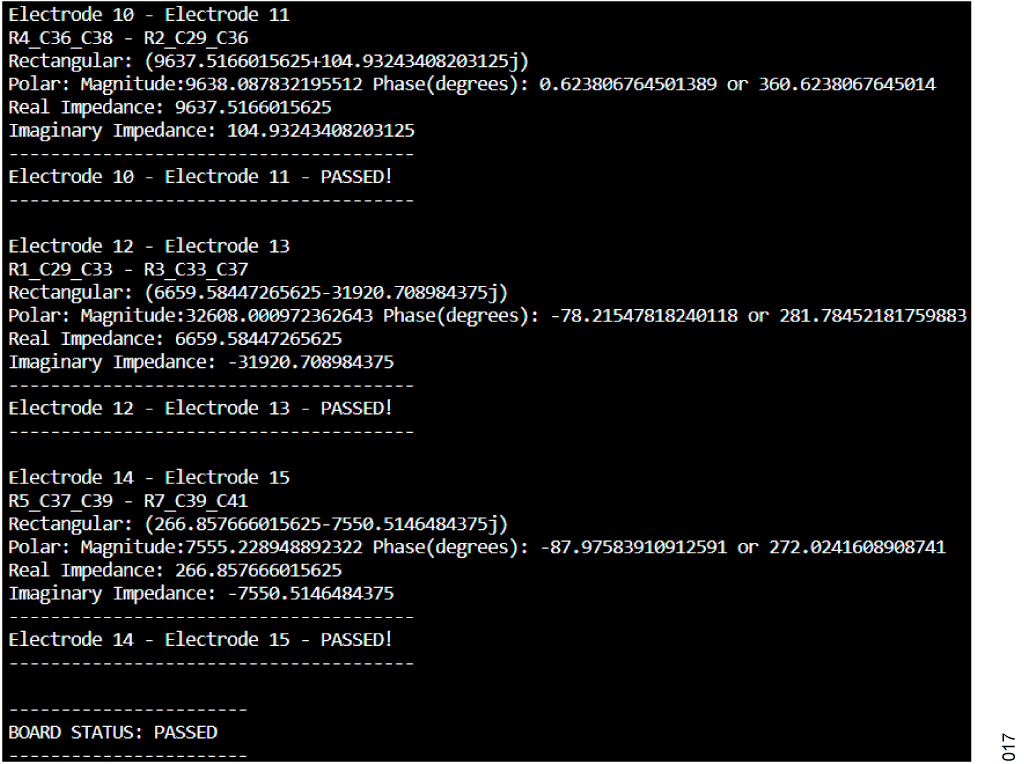This screenshot has width=1024, height=764.
Task: Click the Rectangular value 6659.58447265625-31920.708984375j
Action: [x=326, y=293]
